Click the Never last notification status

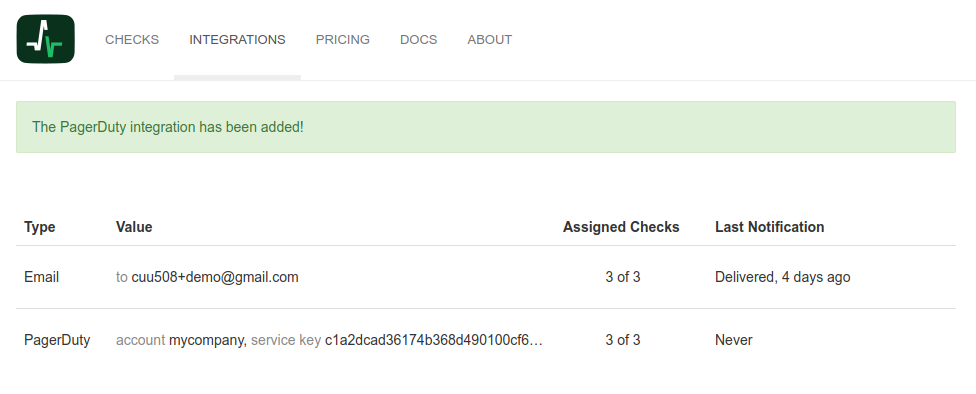pyautogui.click(x=734, y=340)
